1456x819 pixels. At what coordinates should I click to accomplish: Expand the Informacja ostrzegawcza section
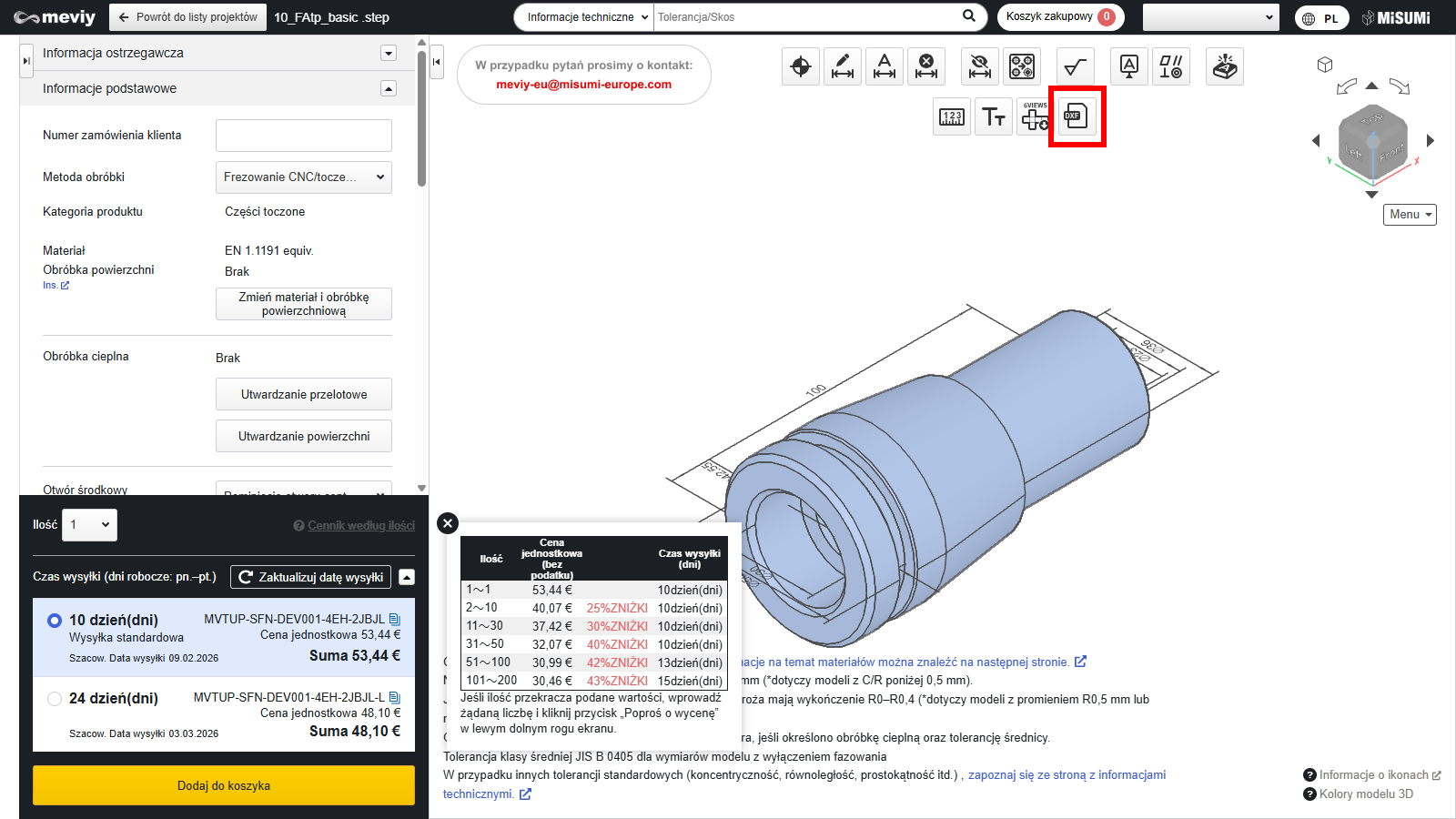[389, 53]
